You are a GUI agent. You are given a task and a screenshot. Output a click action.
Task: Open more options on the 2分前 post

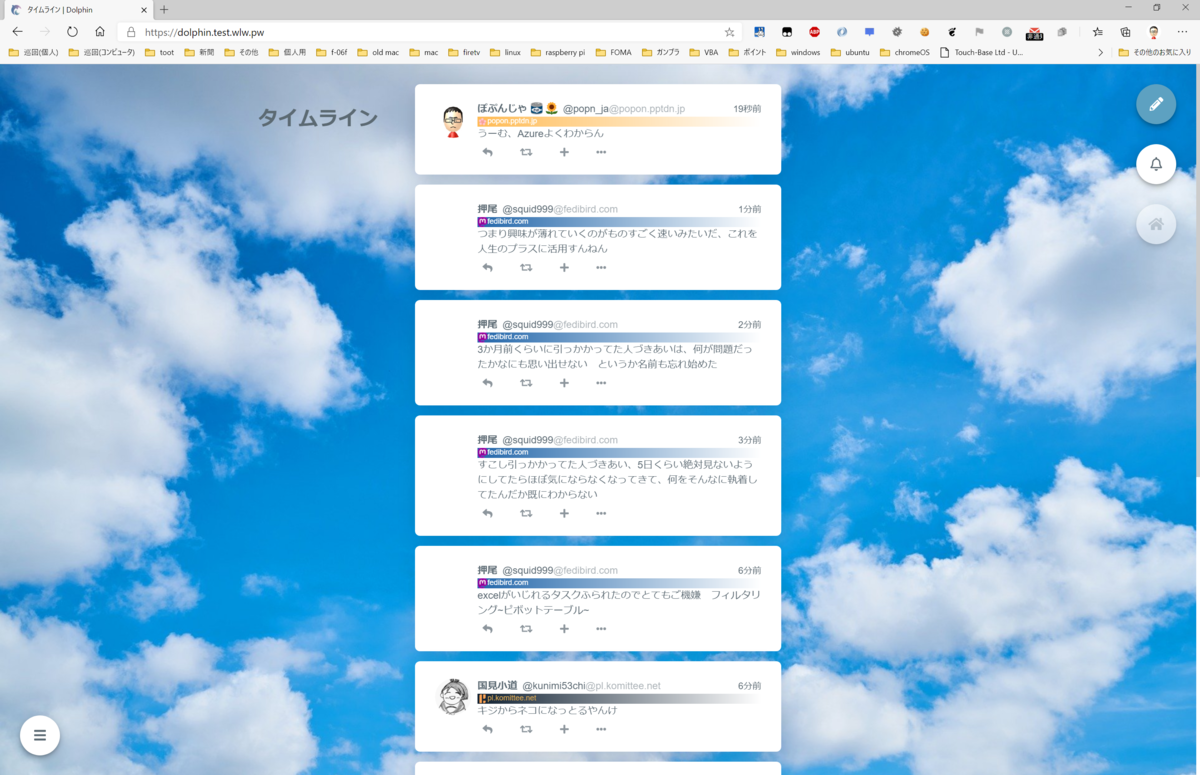tap(601, 383)
